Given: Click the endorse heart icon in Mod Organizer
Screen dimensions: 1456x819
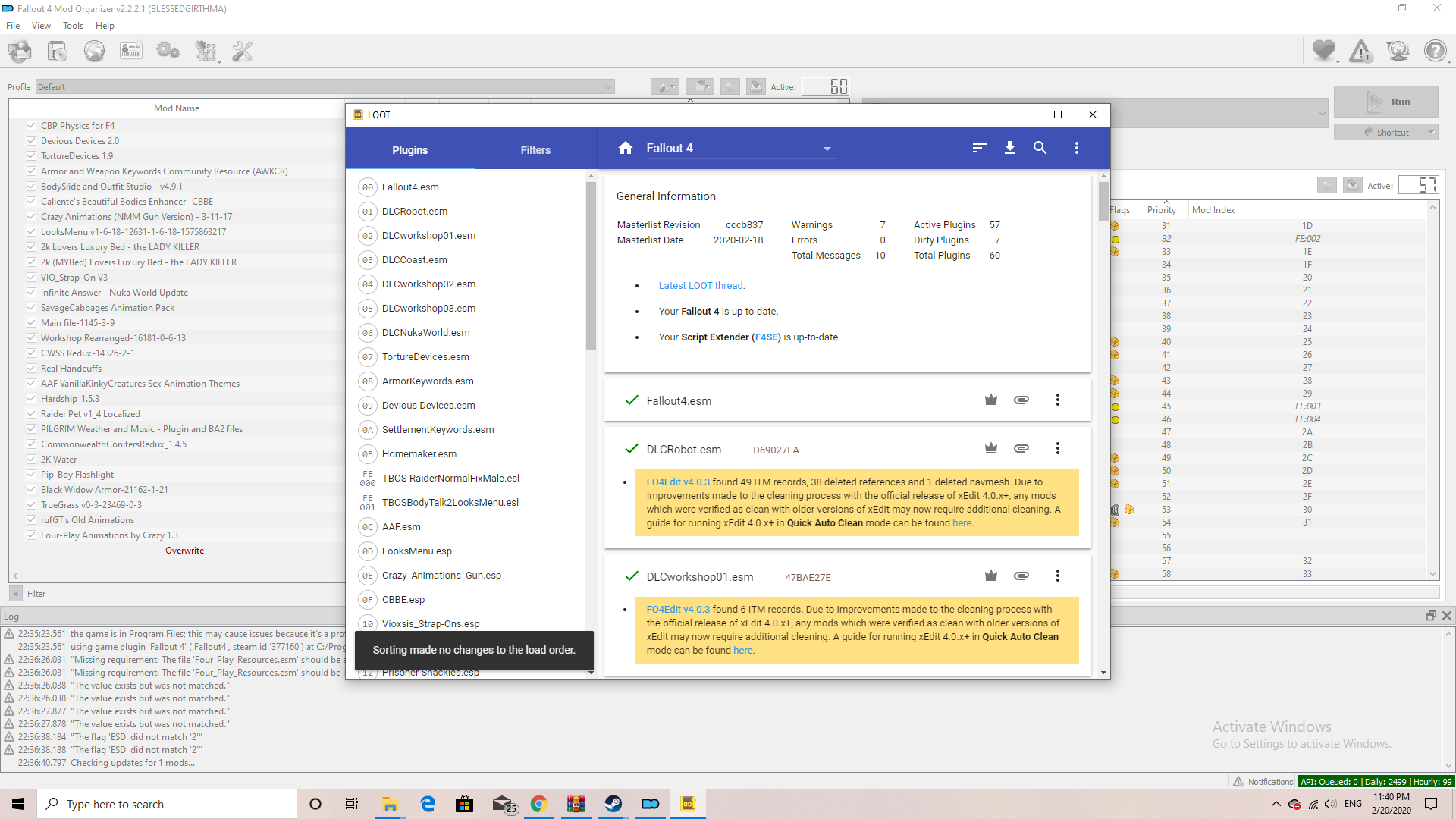Looking at the screenshot, I should click(x=1324, y=51).
